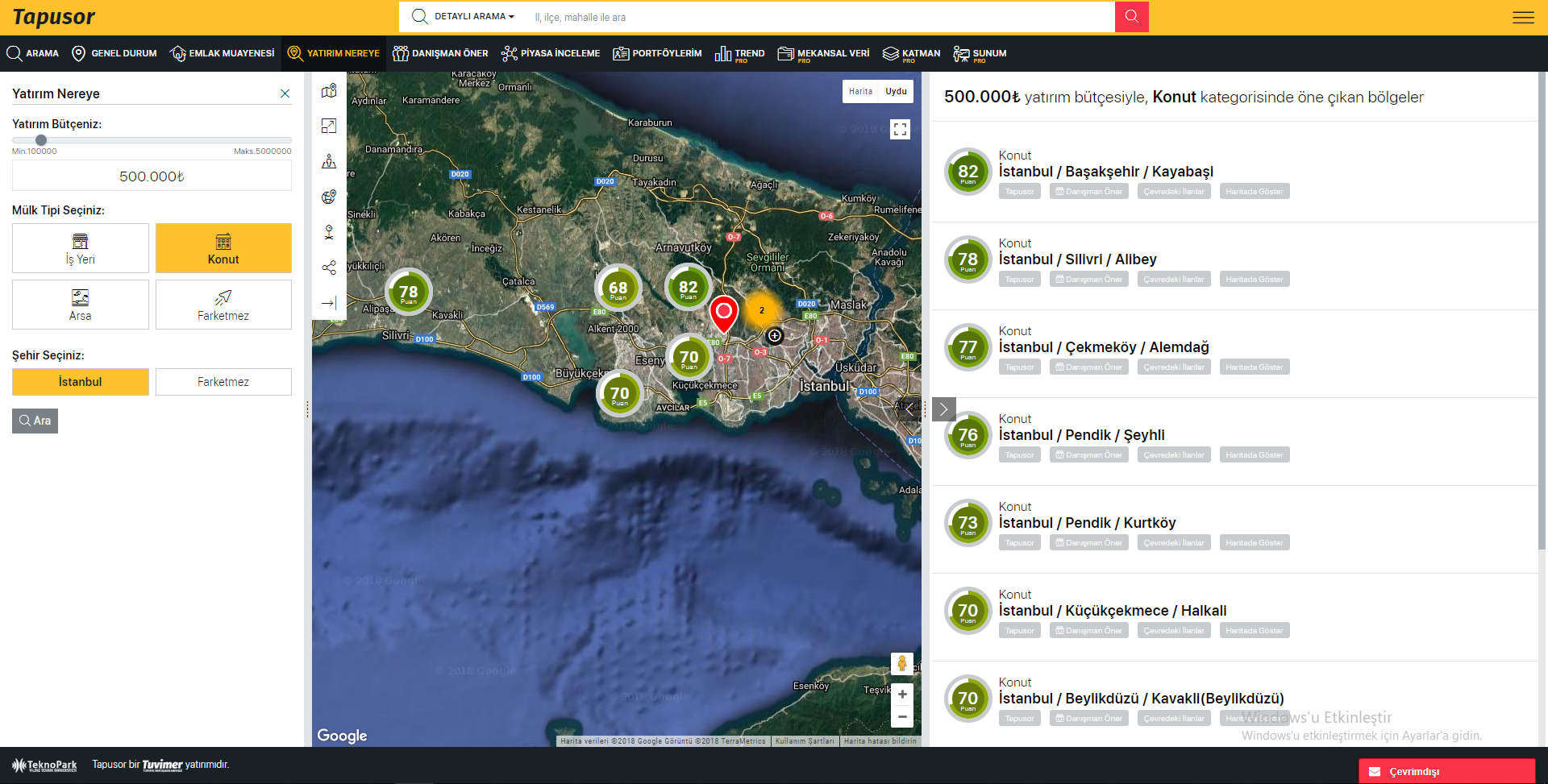Click Haritada Göster for Çekmeköy / Alemdağ

point(1255,367)
